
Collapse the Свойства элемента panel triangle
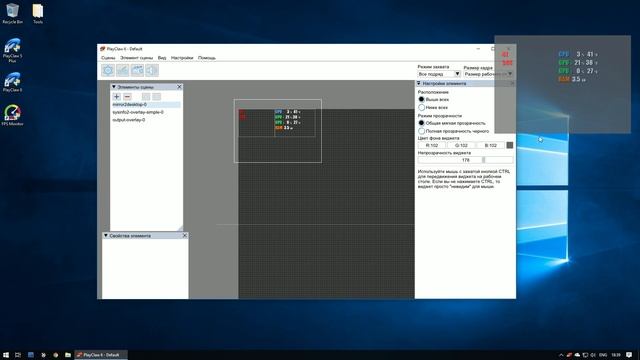point(106,236)
